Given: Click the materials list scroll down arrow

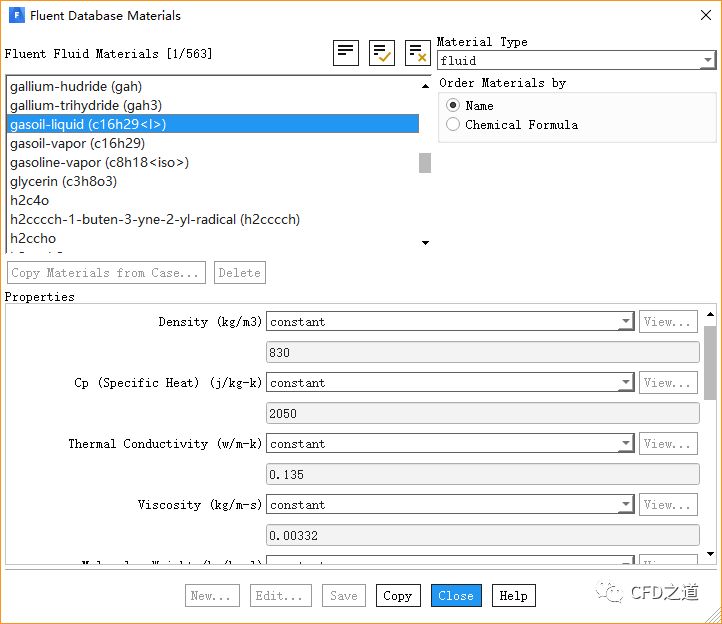Looking at the screenshot, I should point(425,242).
